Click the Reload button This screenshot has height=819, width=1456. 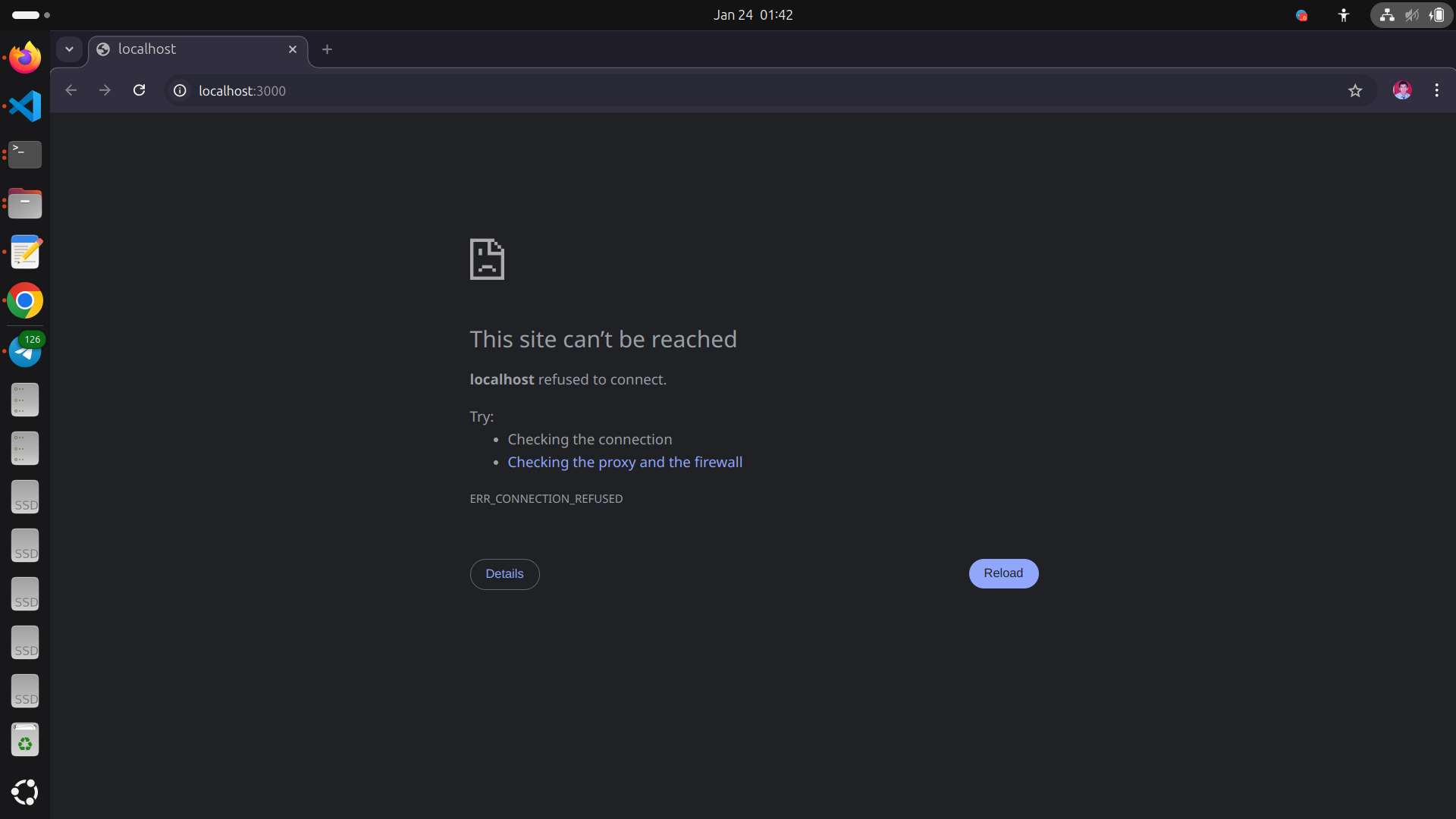pyautogui.click(x=1003, y=573)
